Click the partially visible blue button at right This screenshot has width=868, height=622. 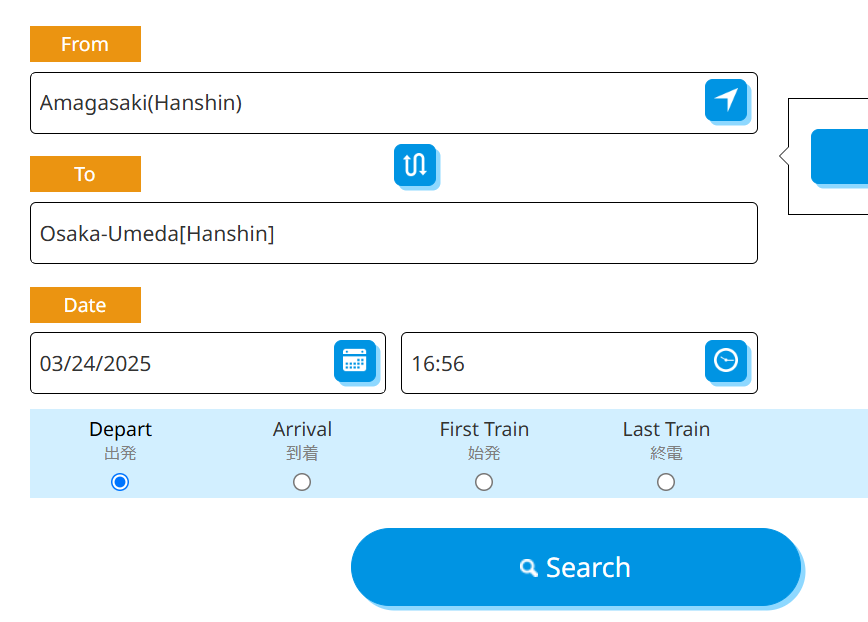coord(840,156)
